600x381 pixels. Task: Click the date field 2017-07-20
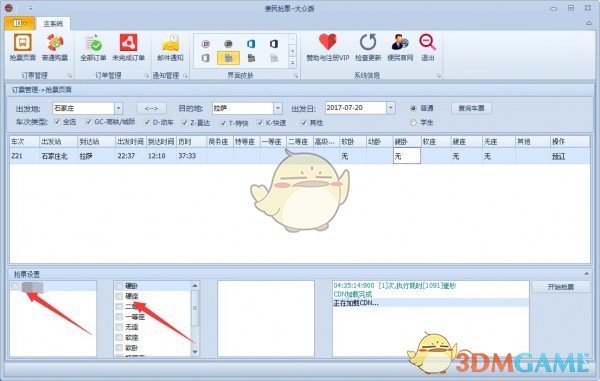[x=356, y=108]
